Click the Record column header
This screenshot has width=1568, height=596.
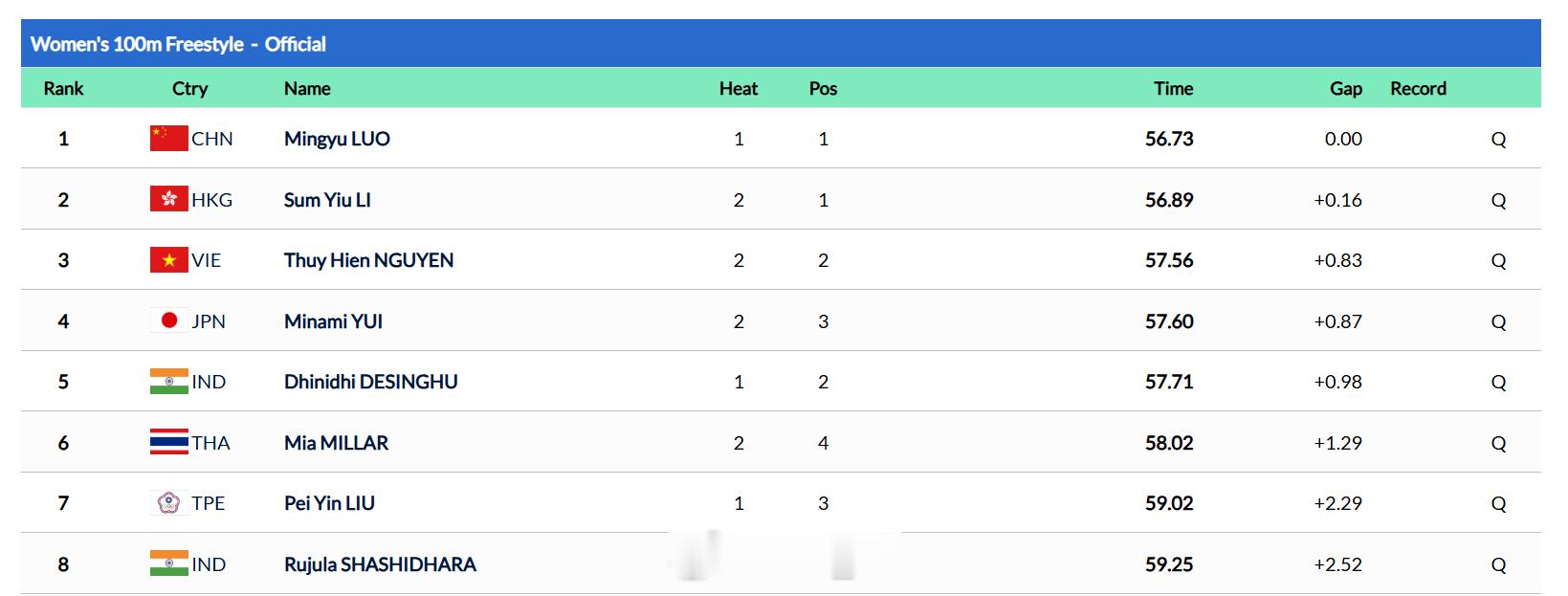tap(1418, 88)
